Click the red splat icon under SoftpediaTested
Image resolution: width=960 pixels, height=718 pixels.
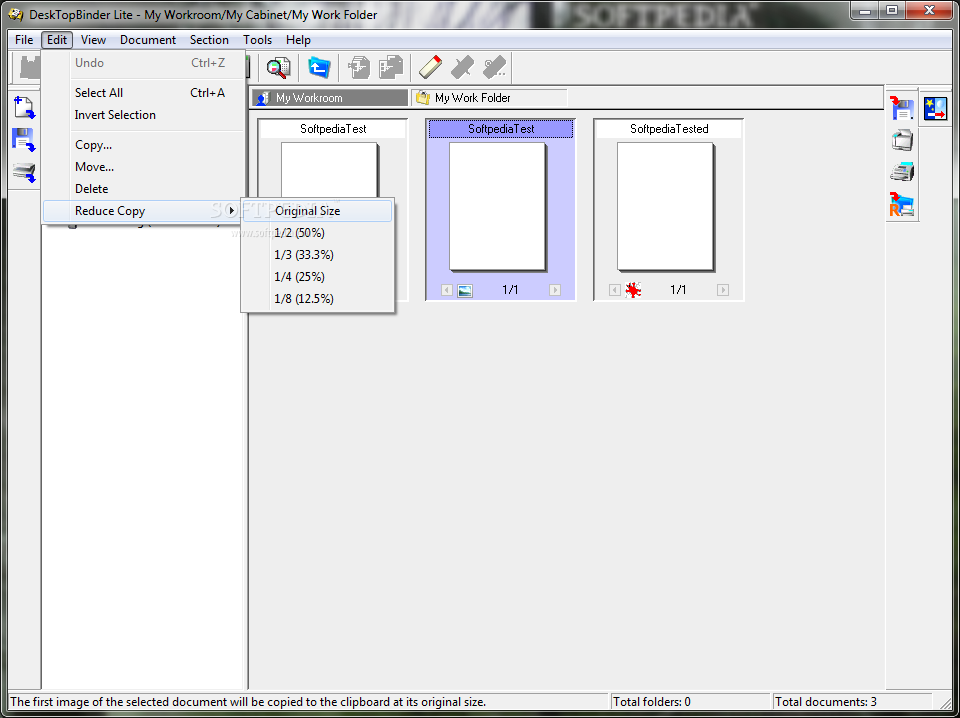(633, 290)
